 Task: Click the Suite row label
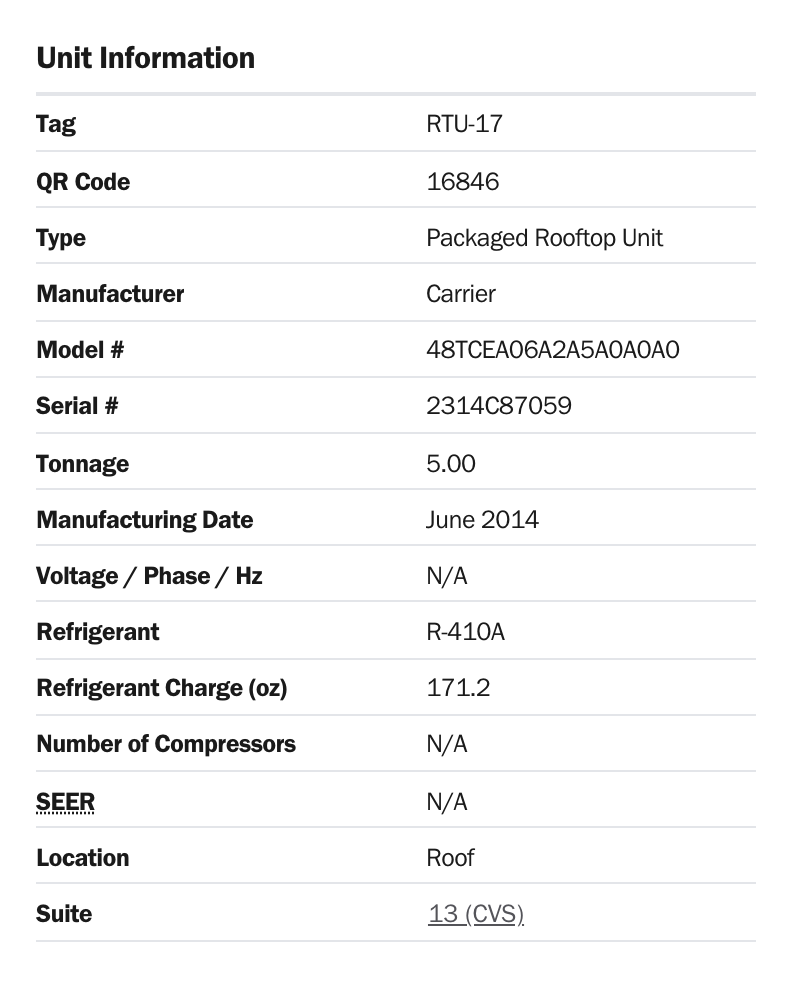pyautogui.click(x=64, y=914)
